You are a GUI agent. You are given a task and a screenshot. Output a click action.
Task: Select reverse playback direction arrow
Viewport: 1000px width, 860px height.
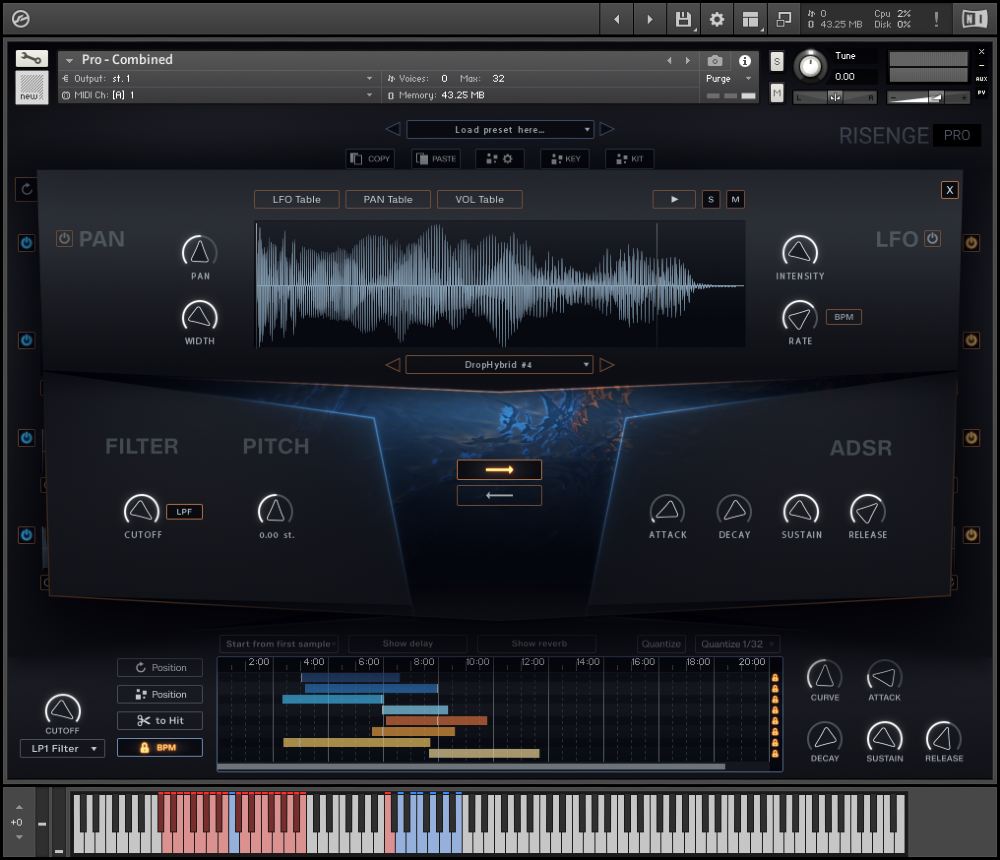pyautogui.click(x=499, y=495)
